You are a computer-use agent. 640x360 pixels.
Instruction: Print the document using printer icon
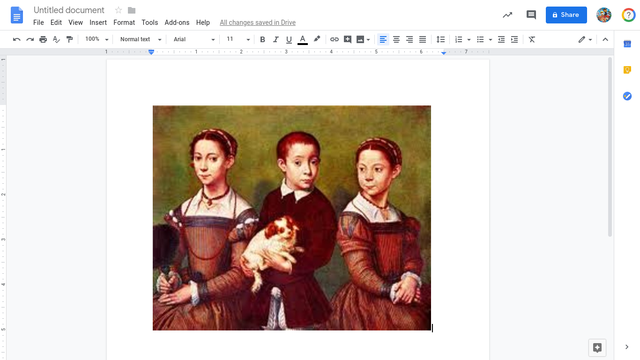tap(43, 40)
